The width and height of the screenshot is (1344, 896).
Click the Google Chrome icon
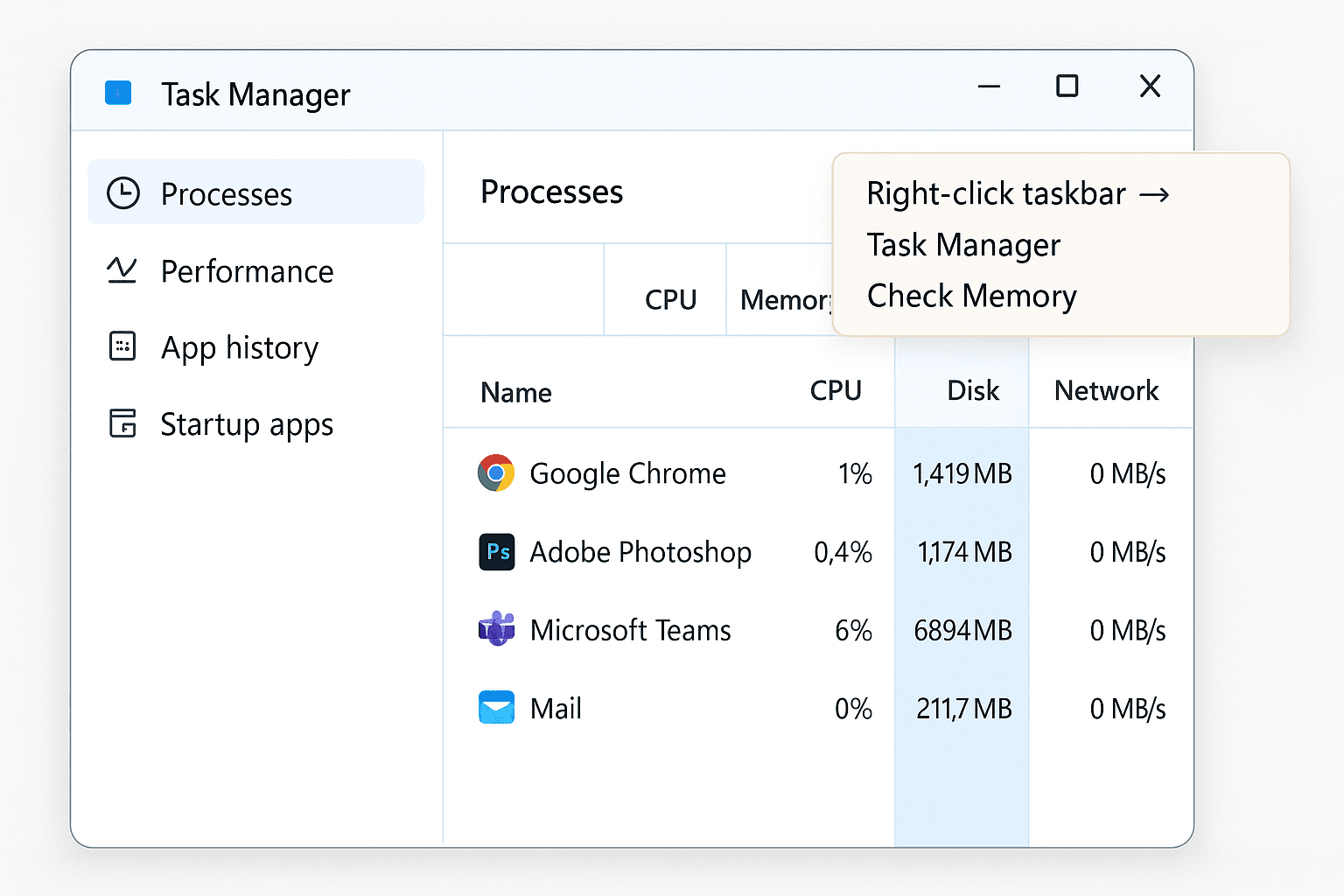pos(496,473)
